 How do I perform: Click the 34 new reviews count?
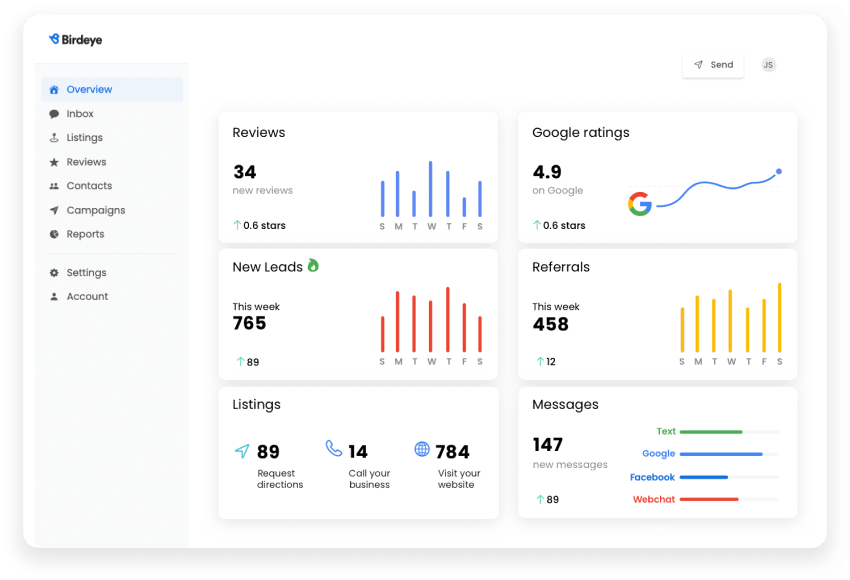coord(244,172)
